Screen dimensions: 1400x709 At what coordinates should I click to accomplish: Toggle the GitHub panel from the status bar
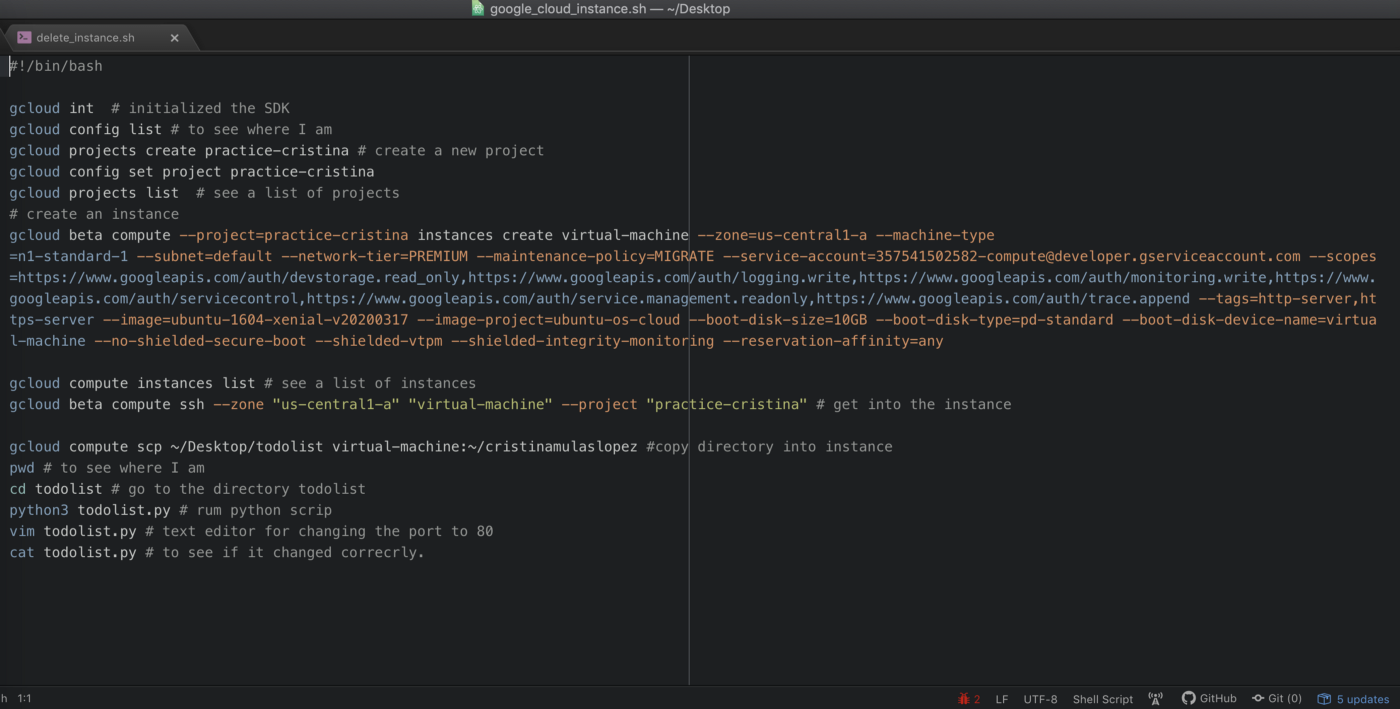(x=1209, y=698)
